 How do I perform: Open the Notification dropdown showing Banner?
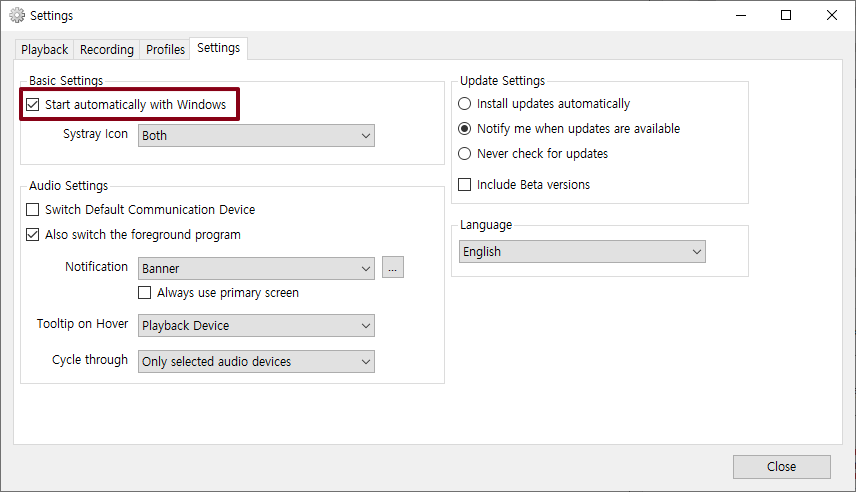[x=256, y=269]
